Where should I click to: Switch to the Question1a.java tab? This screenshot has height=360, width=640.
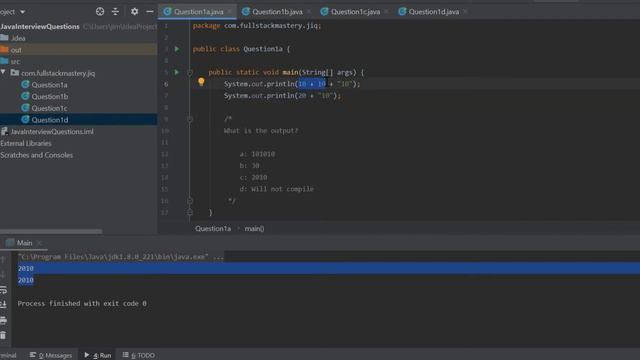(198, 12)
